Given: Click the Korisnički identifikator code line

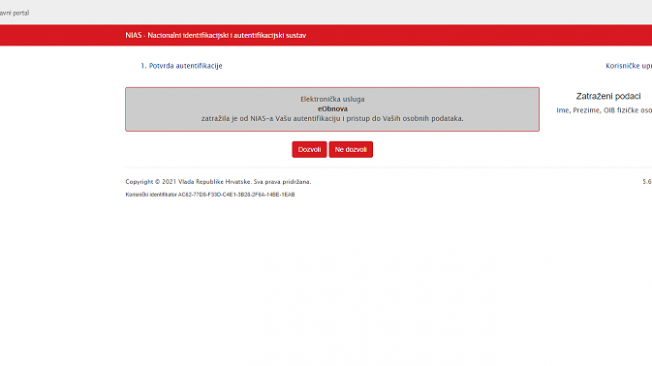Looking at the screenshot, I should coord(210,194).
